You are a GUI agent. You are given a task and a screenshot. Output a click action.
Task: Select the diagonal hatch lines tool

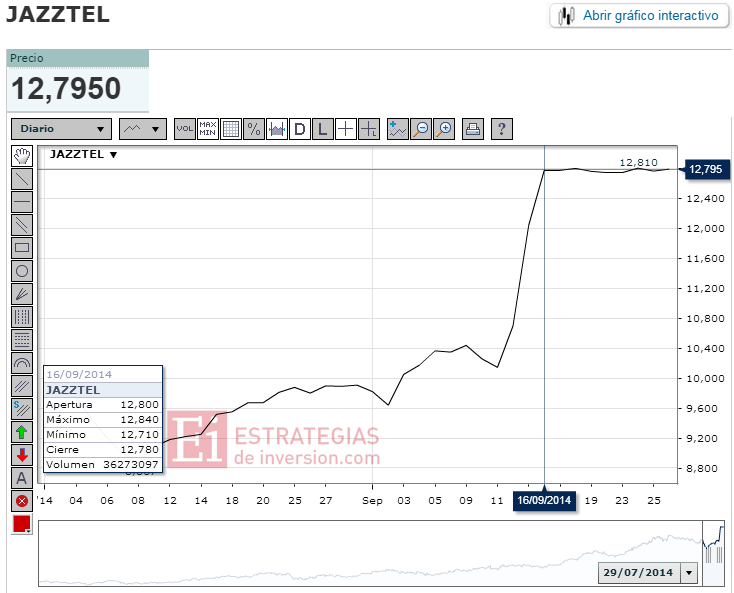[22, 386]
